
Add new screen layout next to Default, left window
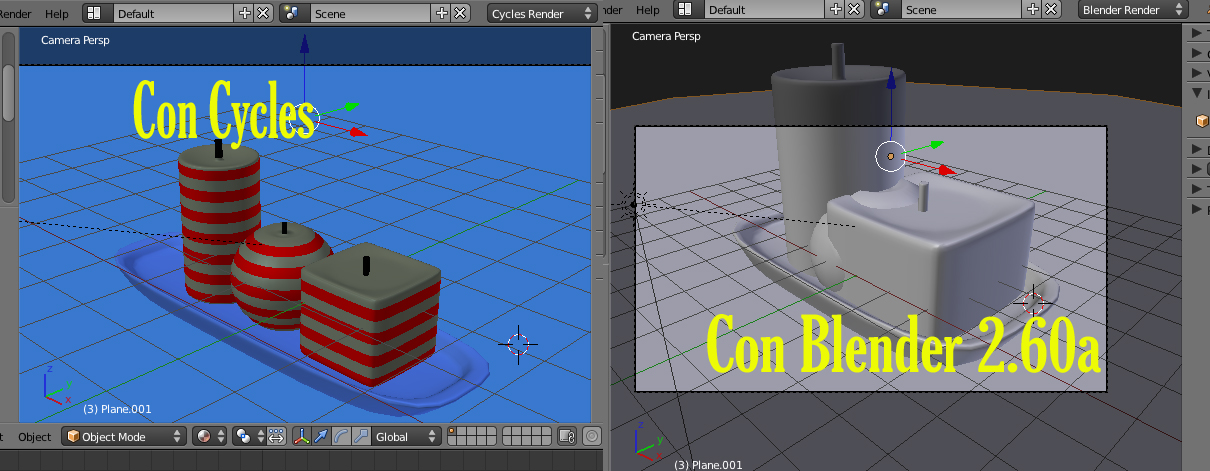click(x=246, y=13)
